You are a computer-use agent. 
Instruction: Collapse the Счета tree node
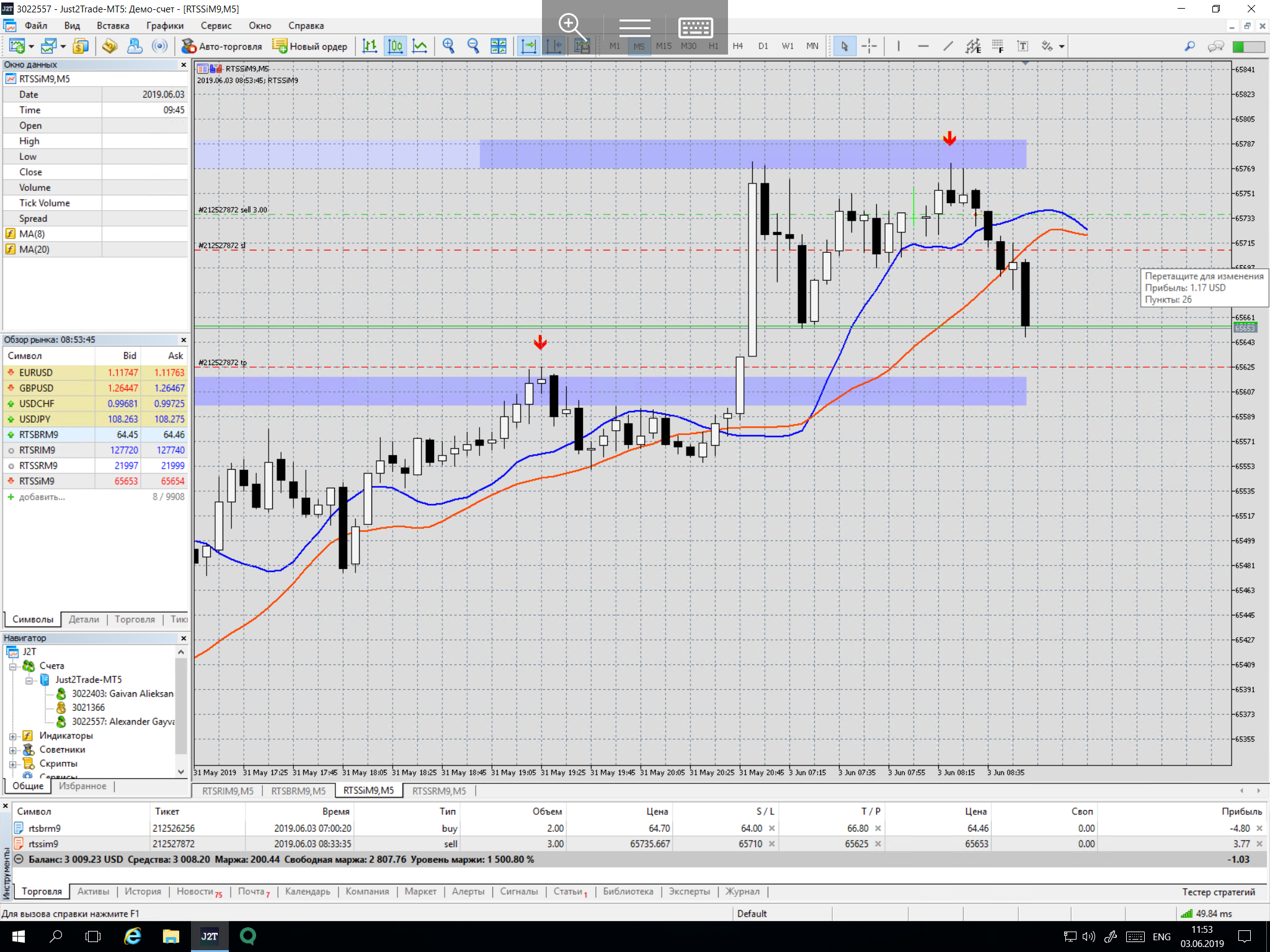coord(12,666)
